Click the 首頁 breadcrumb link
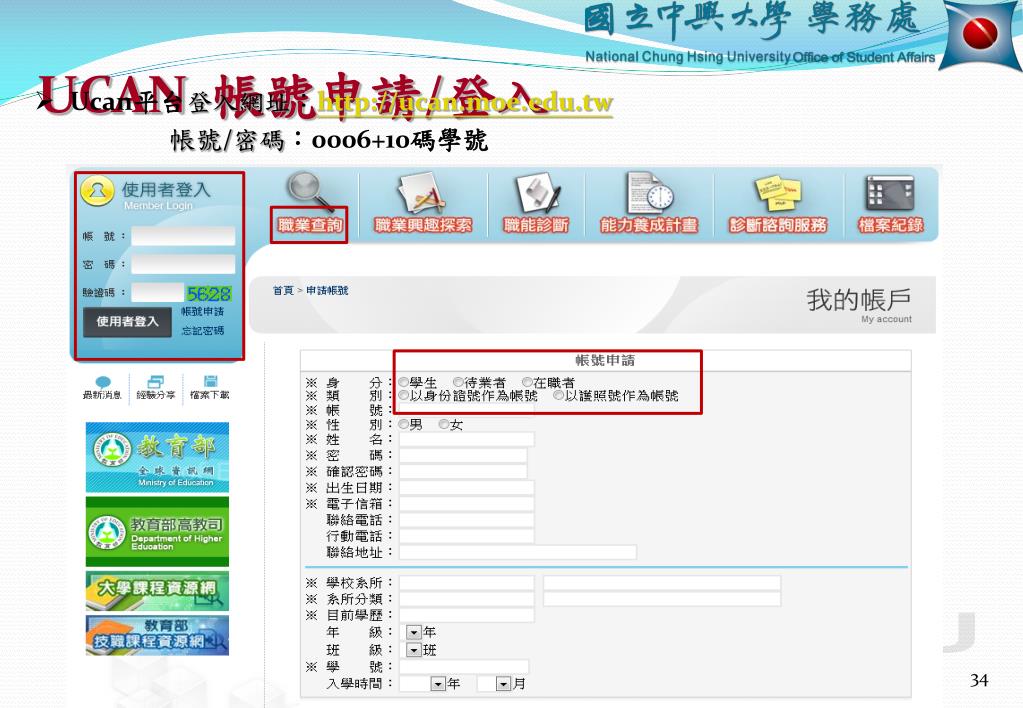1023x708 pixels. click(x=283, y=290)
